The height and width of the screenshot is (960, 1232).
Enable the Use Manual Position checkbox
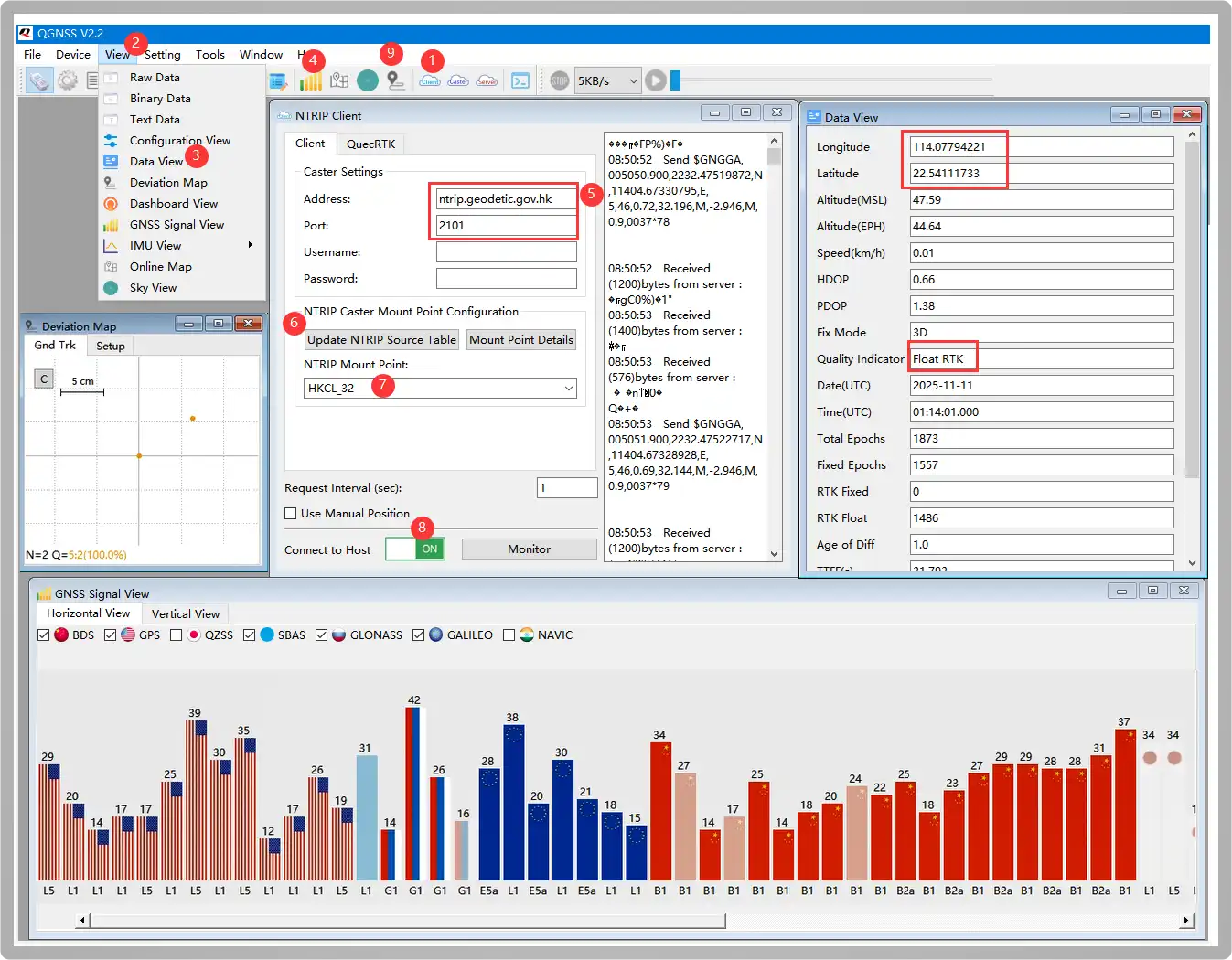(291, 514)
